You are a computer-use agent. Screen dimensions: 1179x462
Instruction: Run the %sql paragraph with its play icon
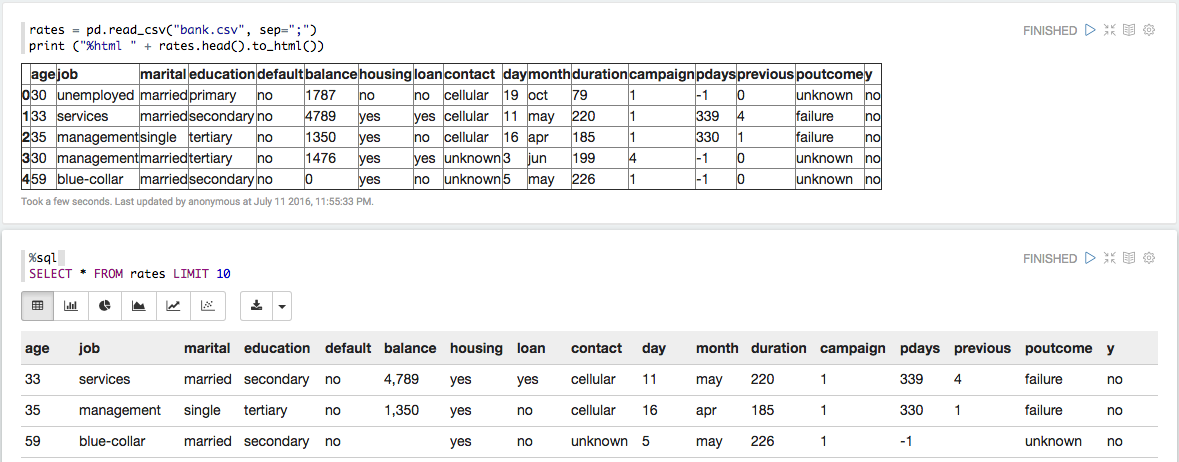(x=1090, y=258)
